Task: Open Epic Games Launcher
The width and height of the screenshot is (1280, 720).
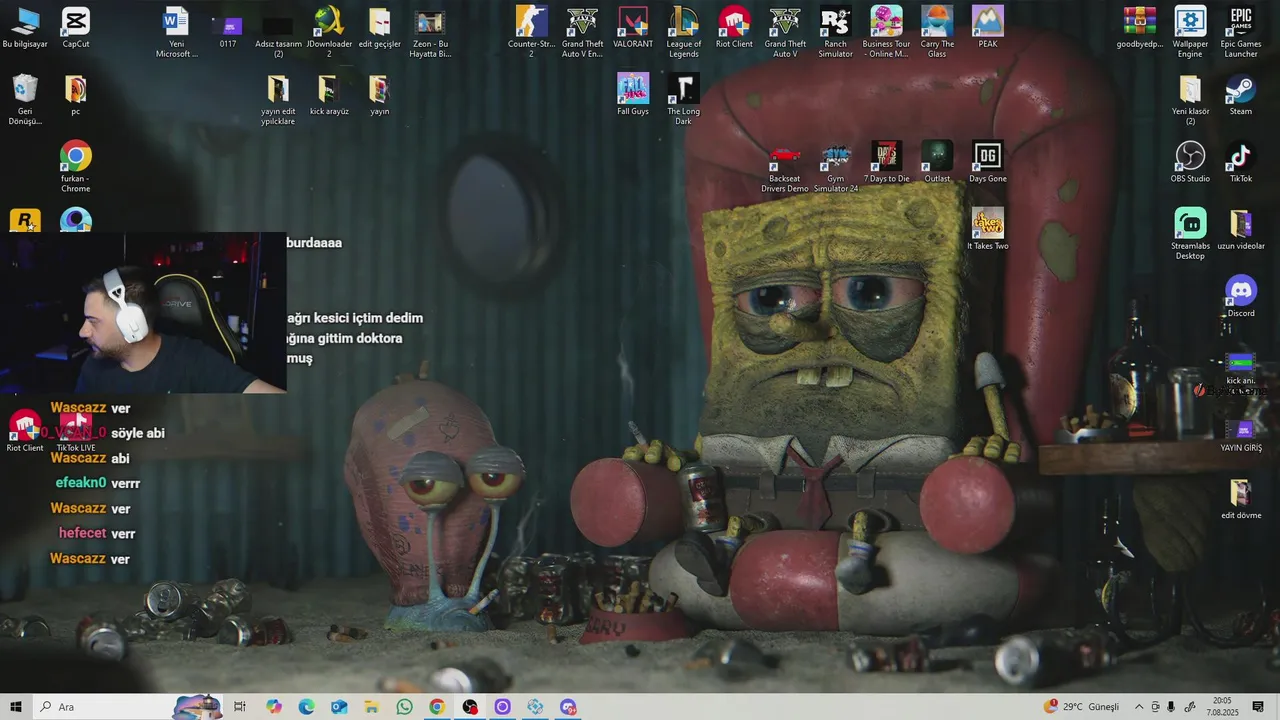Action: (1241, 33)
